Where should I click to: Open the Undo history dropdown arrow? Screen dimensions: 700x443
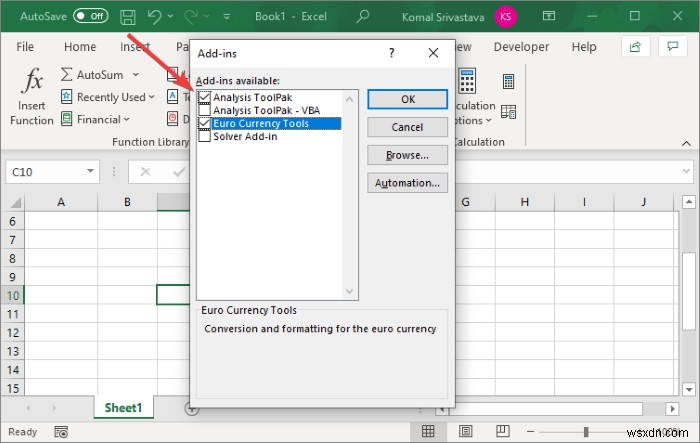coord(170,17)
